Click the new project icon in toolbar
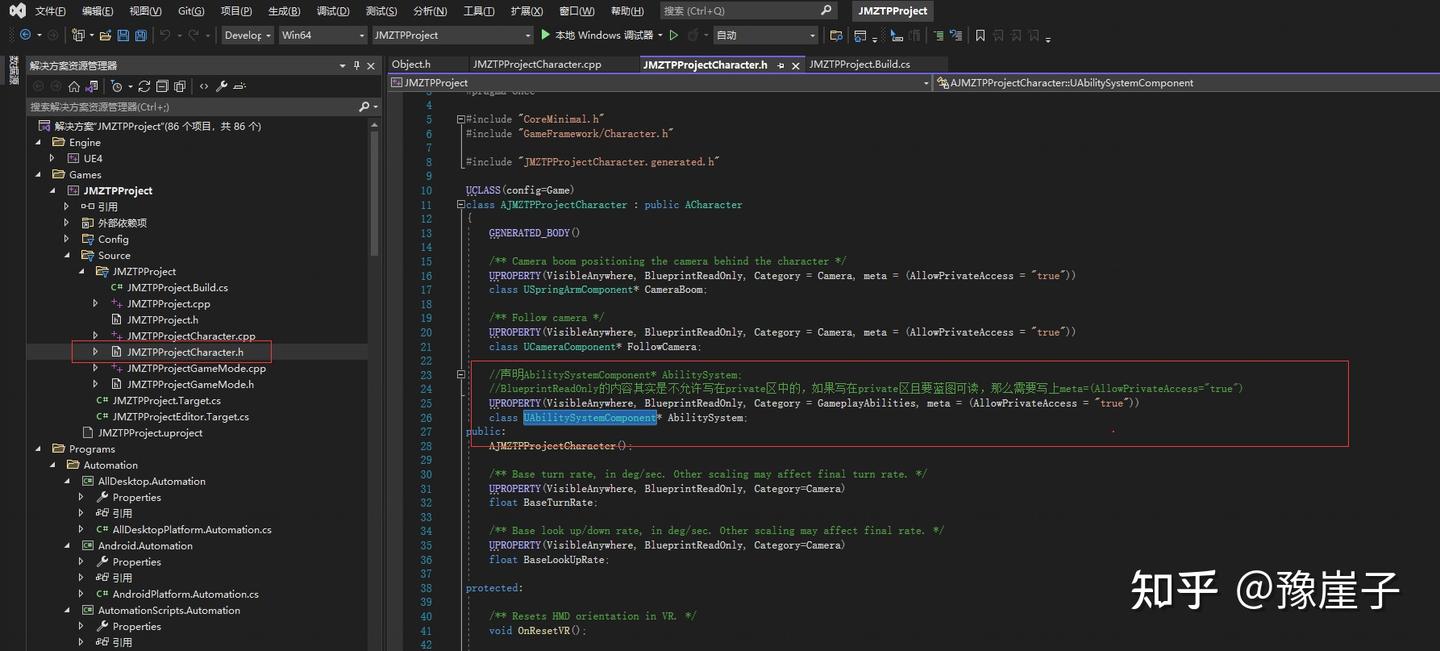The image size is (1440, 651). pyautogui.click(x=78, y=35)
